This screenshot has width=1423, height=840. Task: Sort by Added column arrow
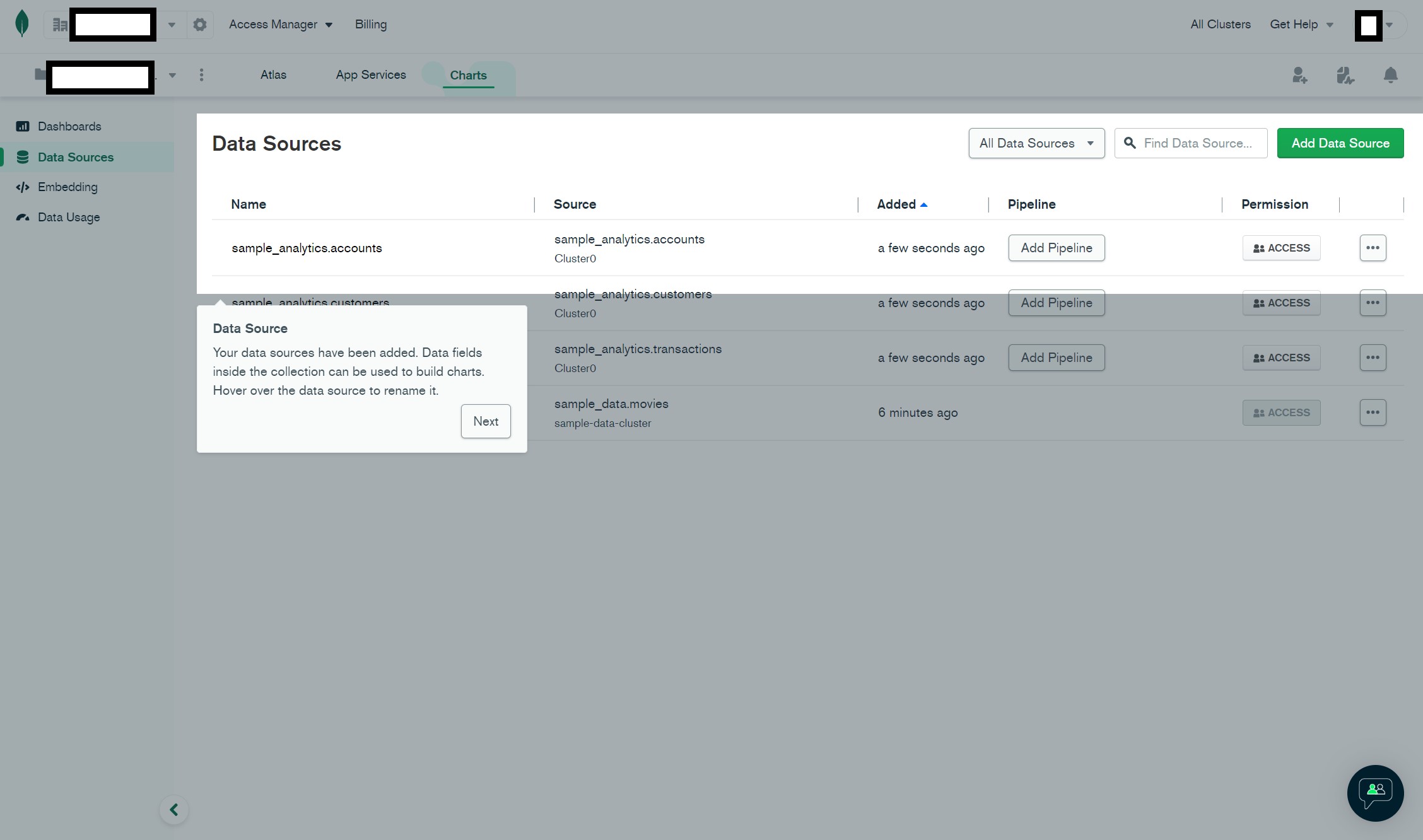(924, 204)
